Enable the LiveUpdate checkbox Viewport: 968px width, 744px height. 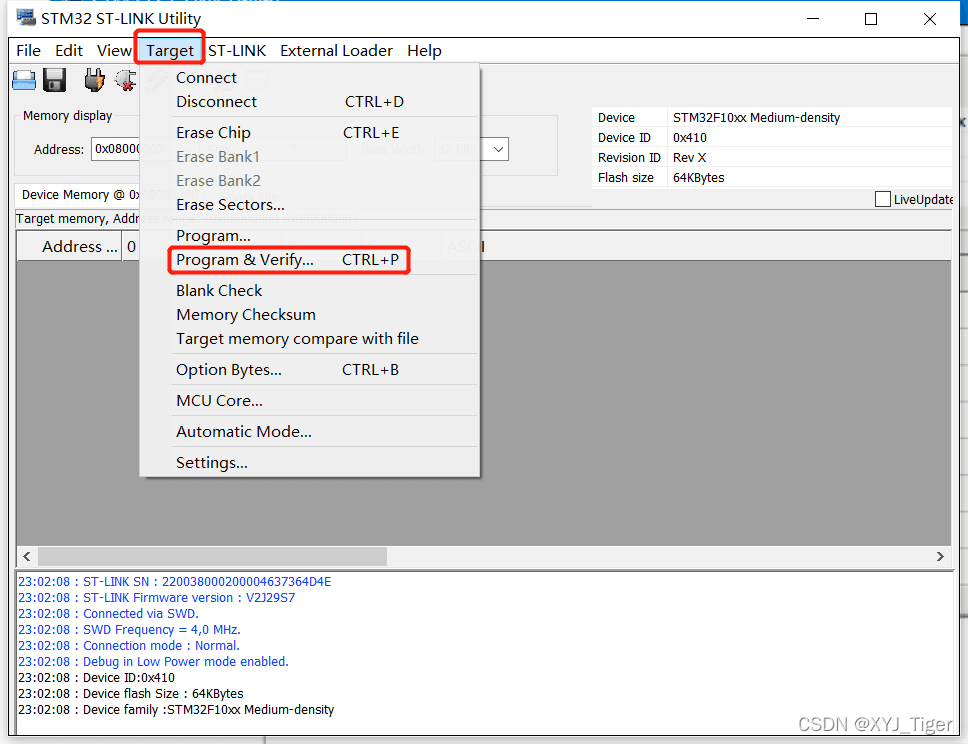883,199
